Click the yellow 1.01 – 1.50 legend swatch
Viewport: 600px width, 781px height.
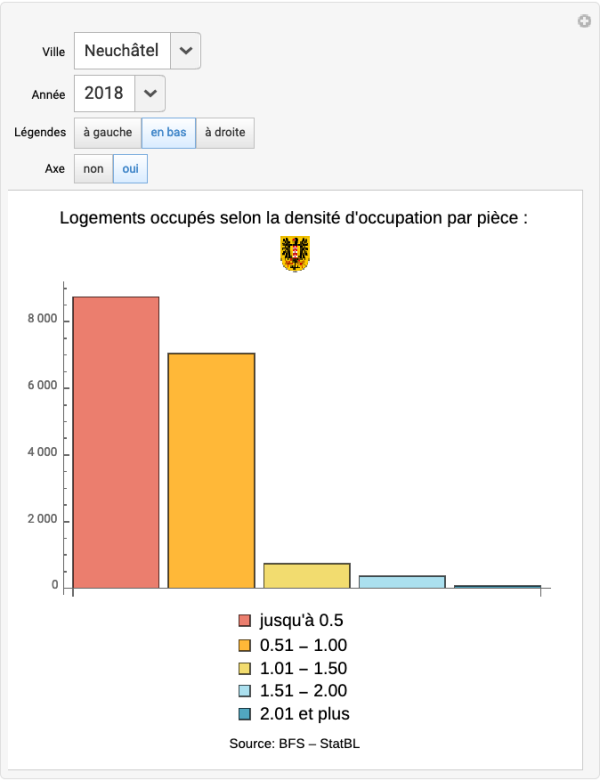(x=244, y=668)
